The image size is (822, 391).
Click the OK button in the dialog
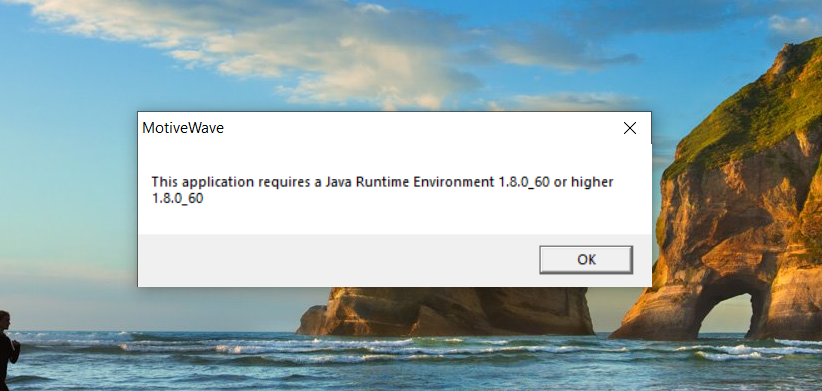coord(586,259)
